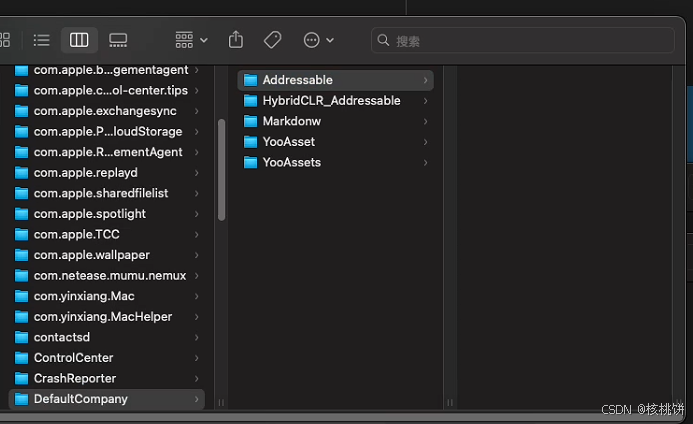Click the HybridCLR_Addressable folder icon

[x=251, y=101]
